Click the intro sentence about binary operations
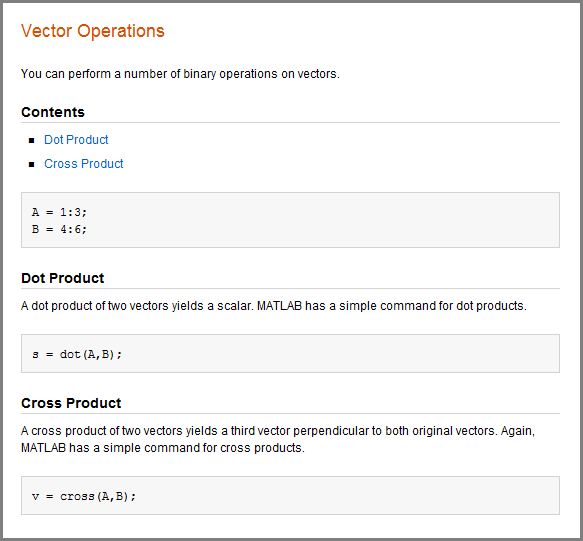583x541 pixels. coord(180,74)
